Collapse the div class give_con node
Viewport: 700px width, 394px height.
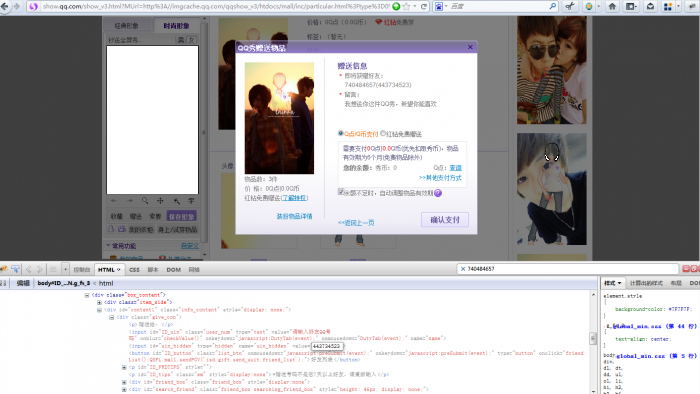[x=112, y=317]
